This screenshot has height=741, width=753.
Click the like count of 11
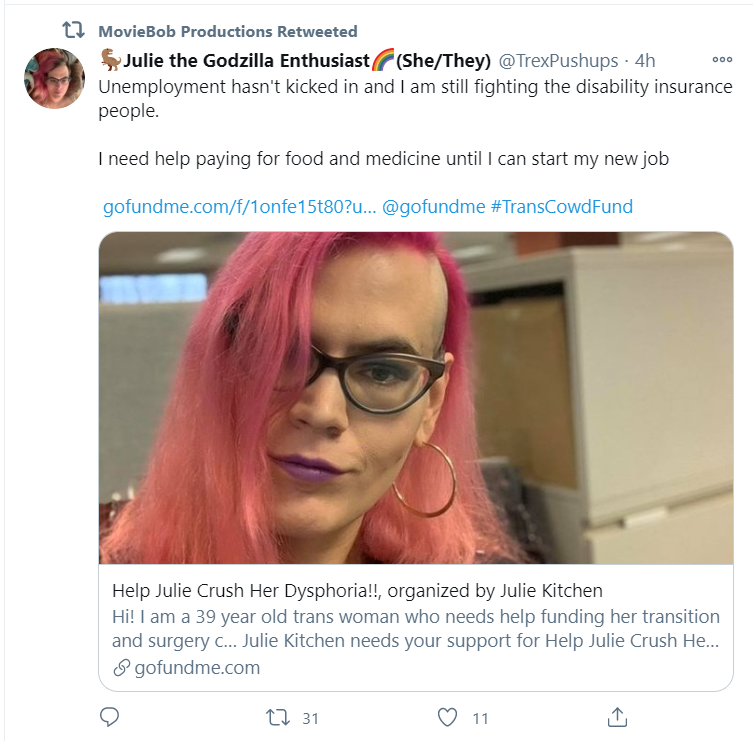pos(480,718)
